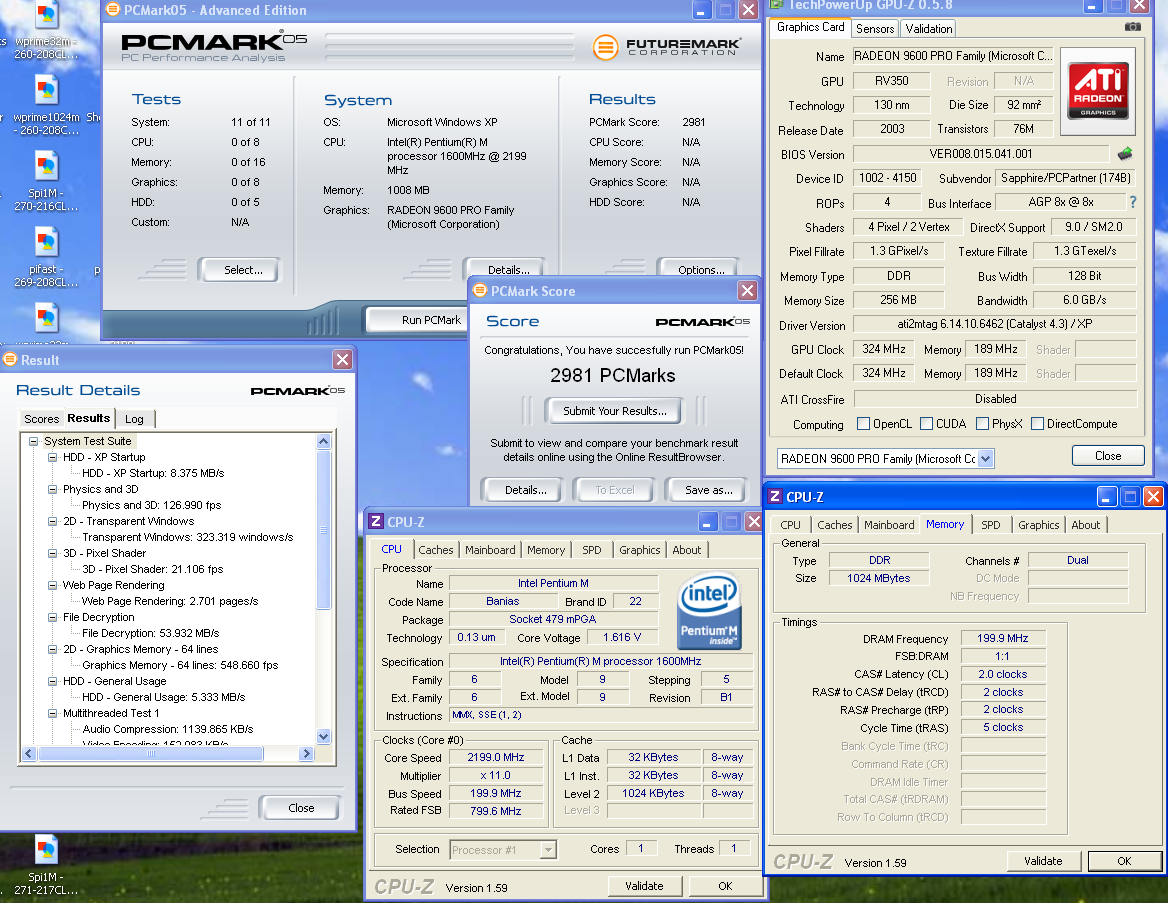Collapse the HDD - XP Startup node
Viewport: 1168px width, 903px height.
click(52, 457)
